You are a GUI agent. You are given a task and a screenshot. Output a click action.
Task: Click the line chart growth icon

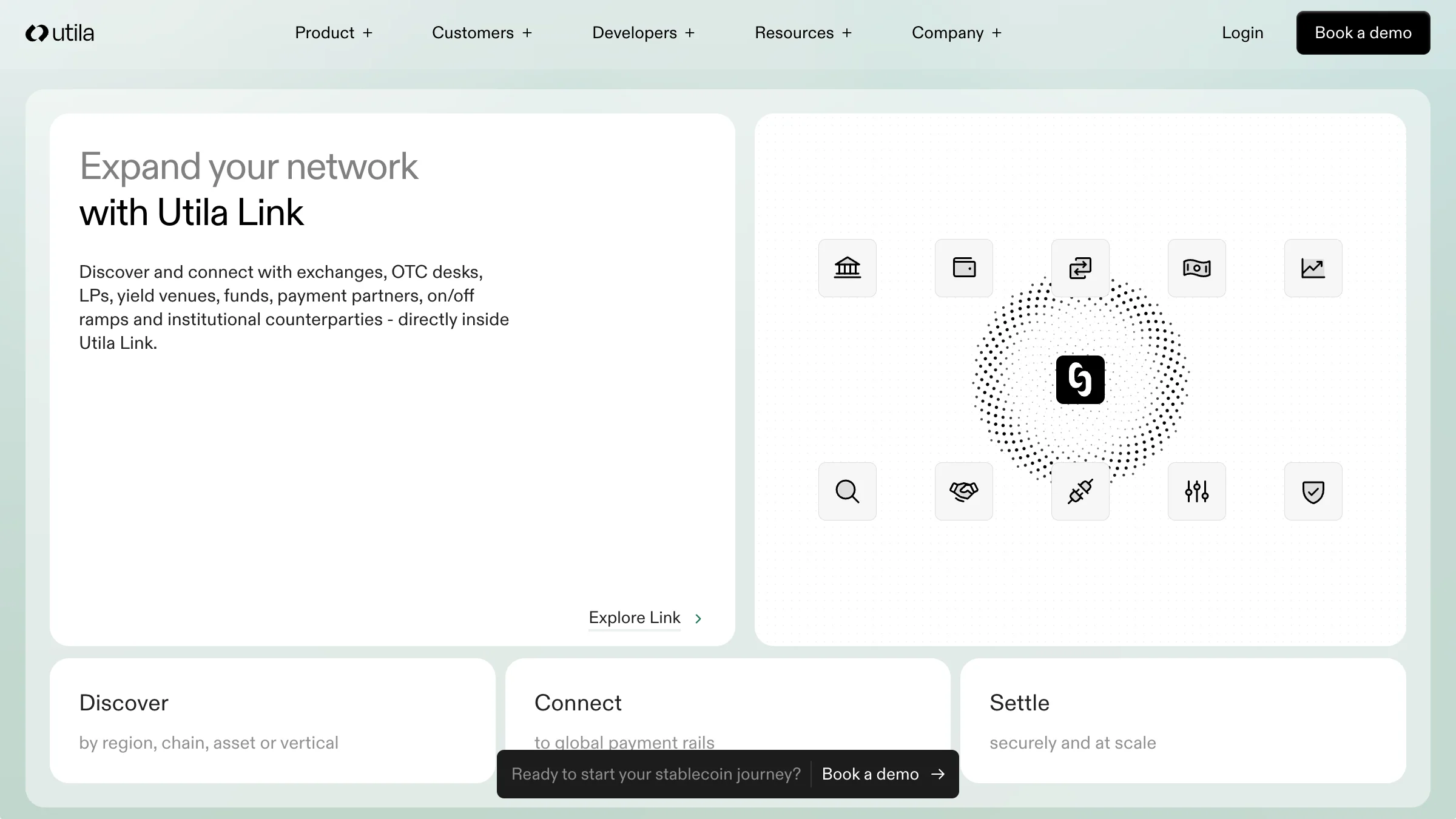pyautogui.click(x=1313, y=268)
